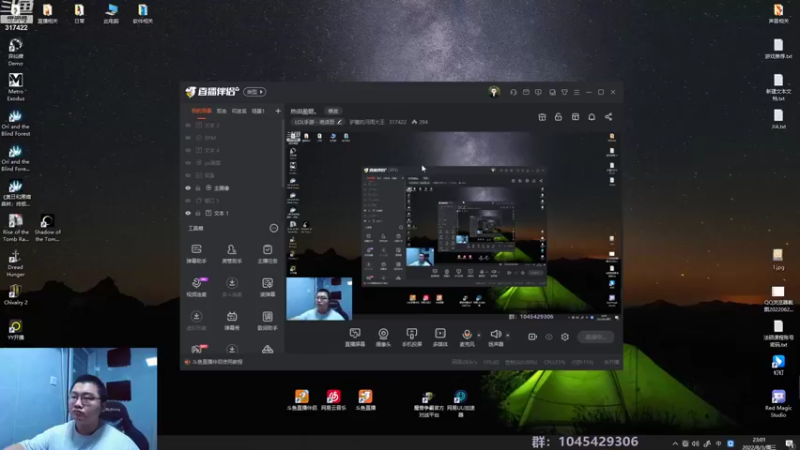This screenshot has width=800, height=450.
Task: Toggle visibility of 主摄像 layer
Action: click(188, 188)
